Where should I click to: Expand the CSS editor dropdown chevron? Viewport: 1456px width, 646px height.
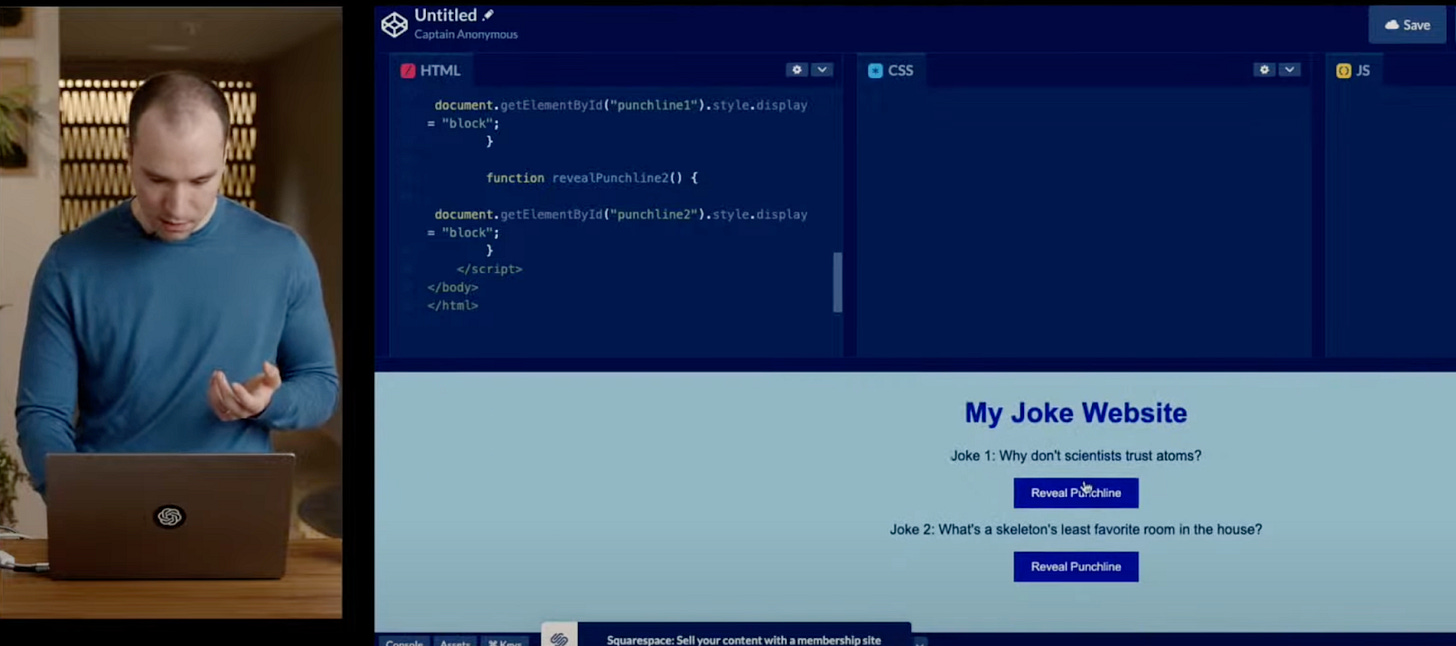(x=1290, y=70)
